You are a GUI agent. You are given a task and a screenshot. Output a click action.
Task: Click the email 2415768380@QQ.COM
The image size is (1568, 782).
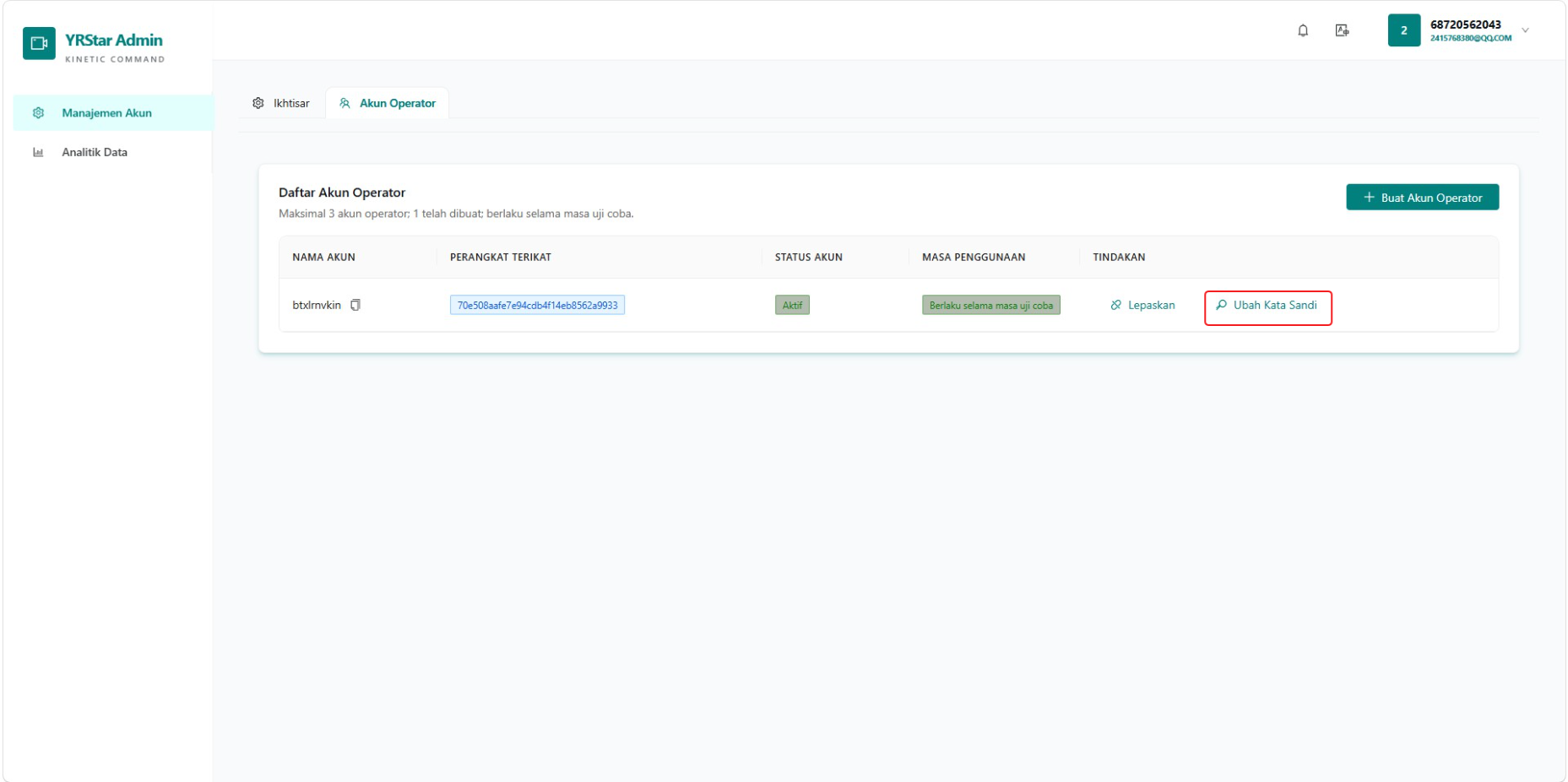coord(1471,38)
